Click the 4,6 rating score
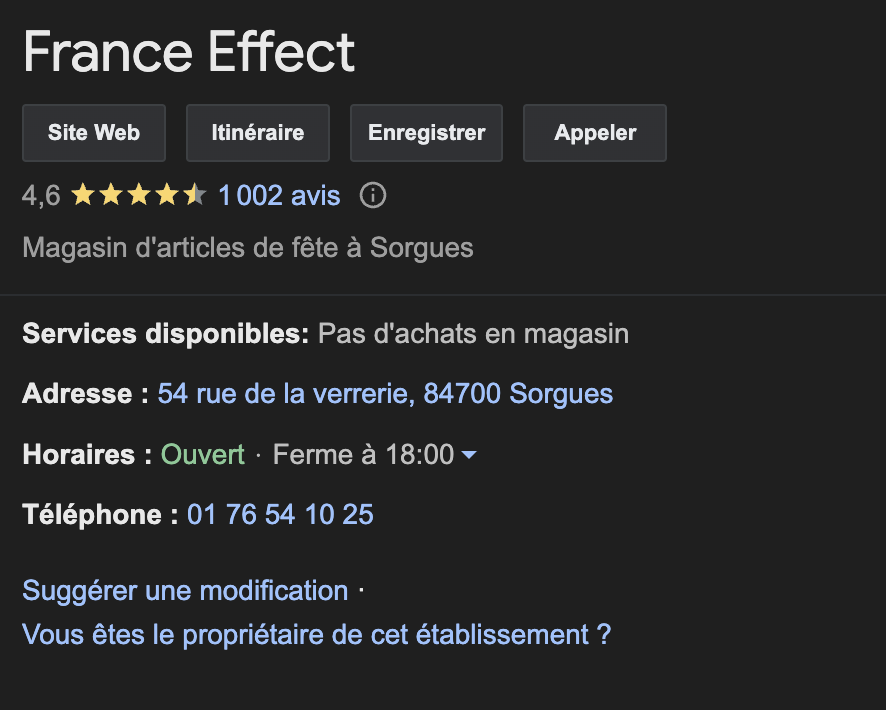This screenshot has height=710, width=886. click(41, 196)
